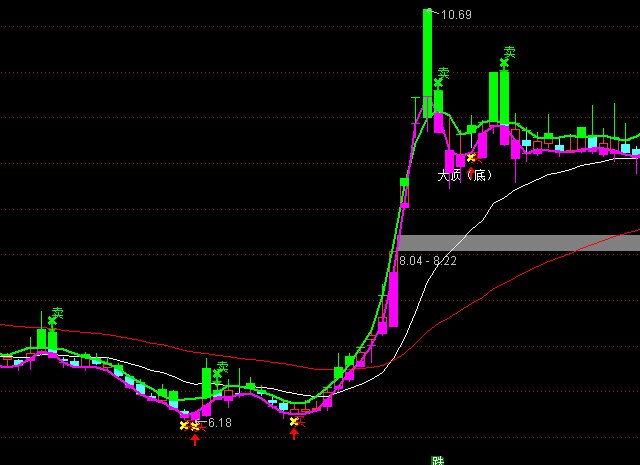Click the sell marker above the tallest green candle cluster near 10.69
The width and height of the screenshot is (640, 465).
[443, 75]
